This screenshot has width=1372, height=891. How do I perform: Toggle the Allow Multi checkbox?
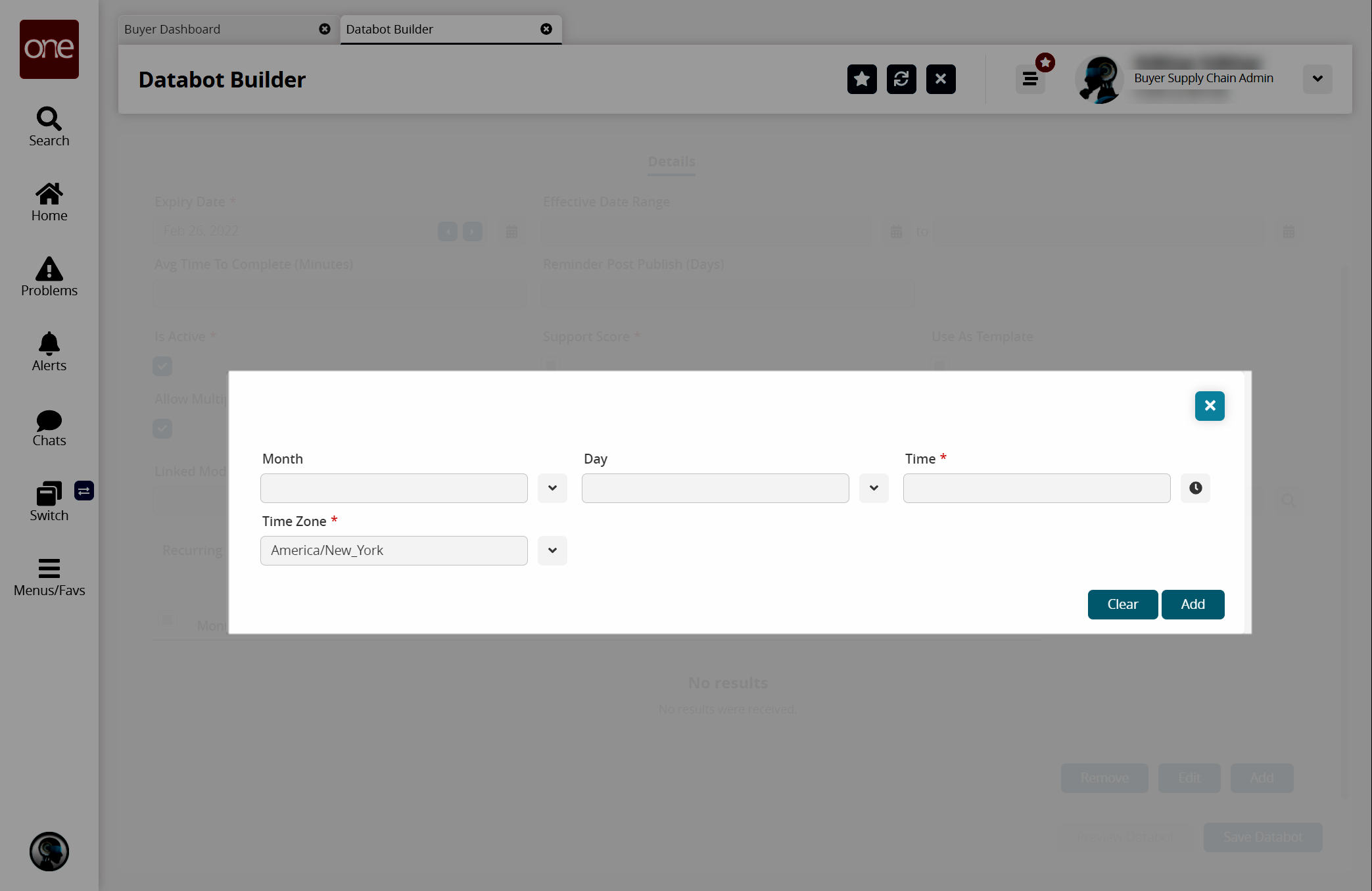(162, 428)
